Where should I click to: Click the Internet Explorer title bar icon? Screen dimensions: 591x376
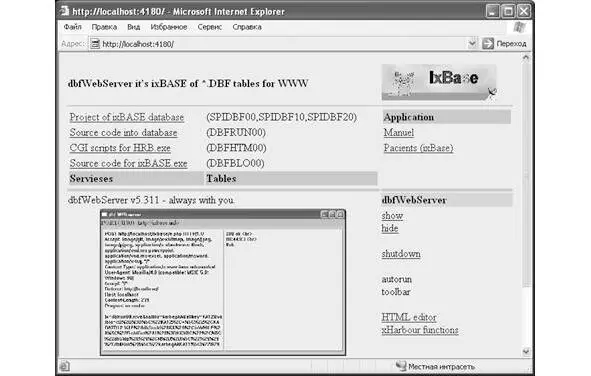(64, 11)
